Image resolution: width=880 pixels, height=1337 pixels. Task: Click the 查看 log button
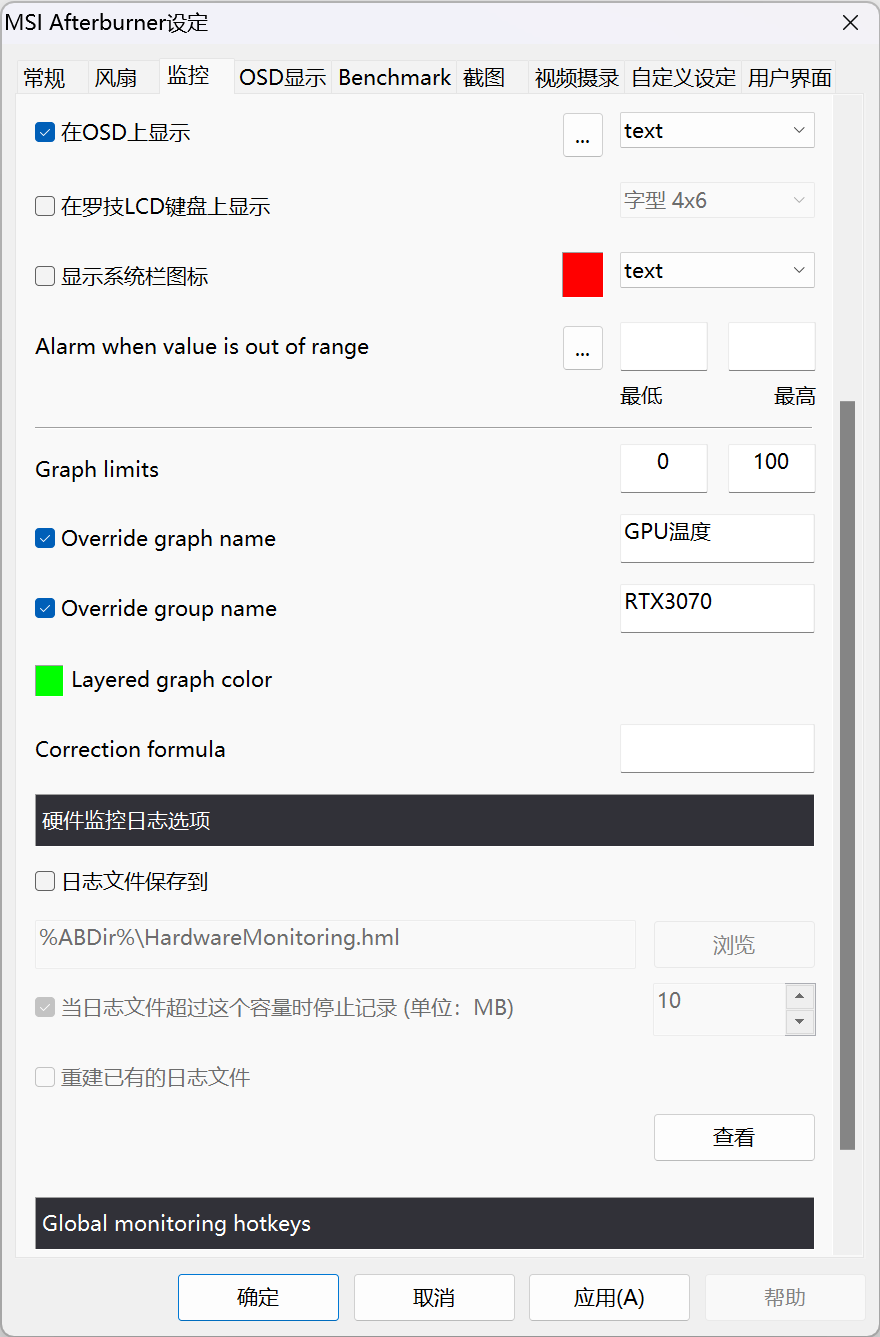(734, 1137)
